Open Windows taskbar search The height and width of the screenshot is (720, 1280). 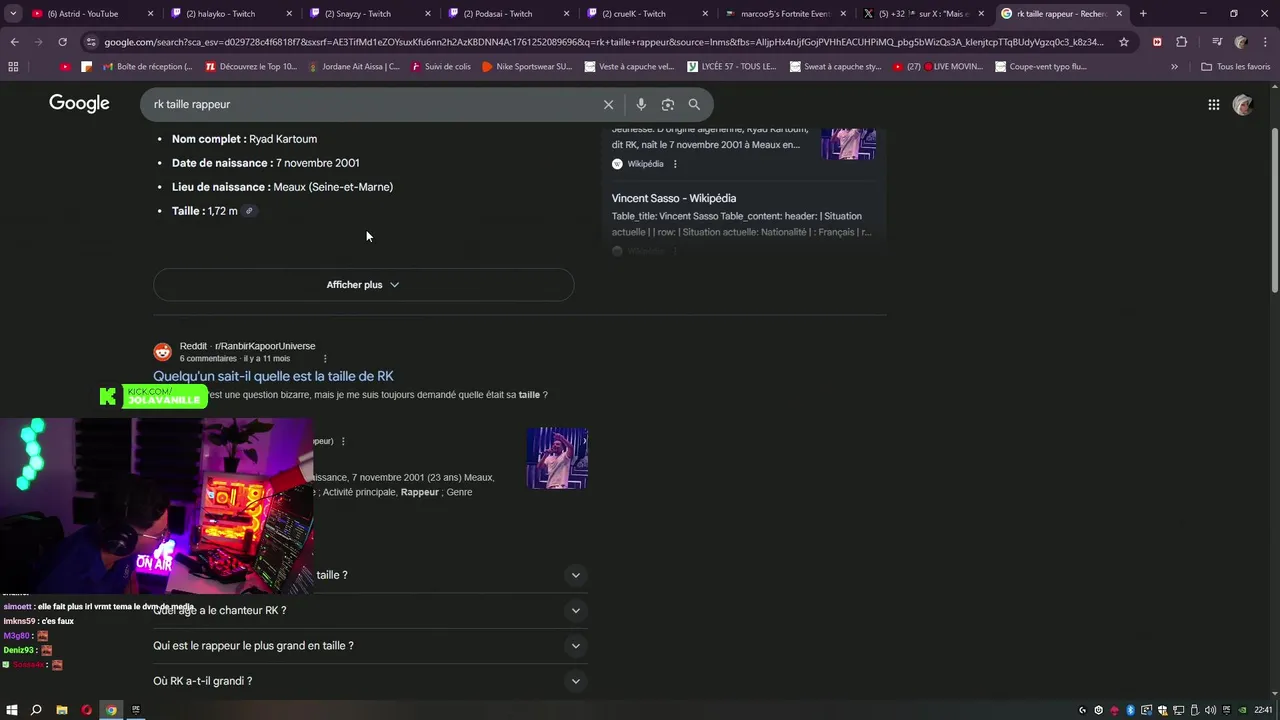(36, 710)
